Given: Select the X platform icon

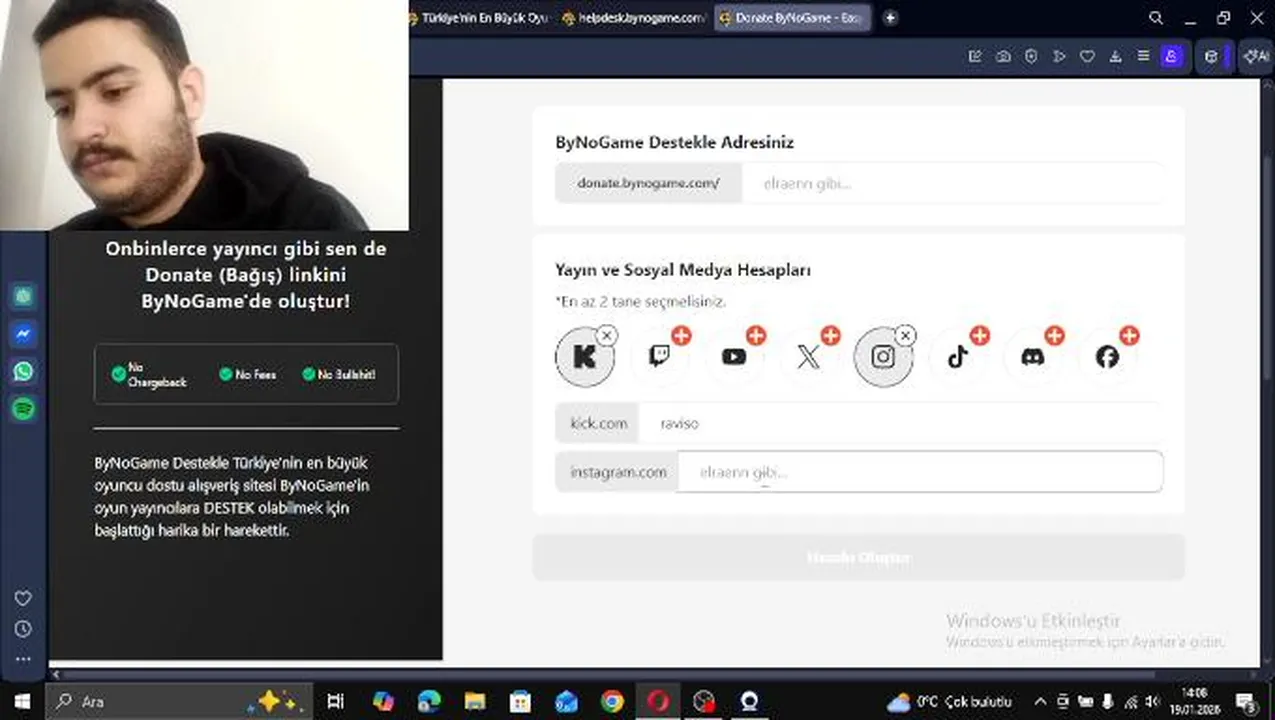Looking at the screenshot, I should tap(808, 357).
